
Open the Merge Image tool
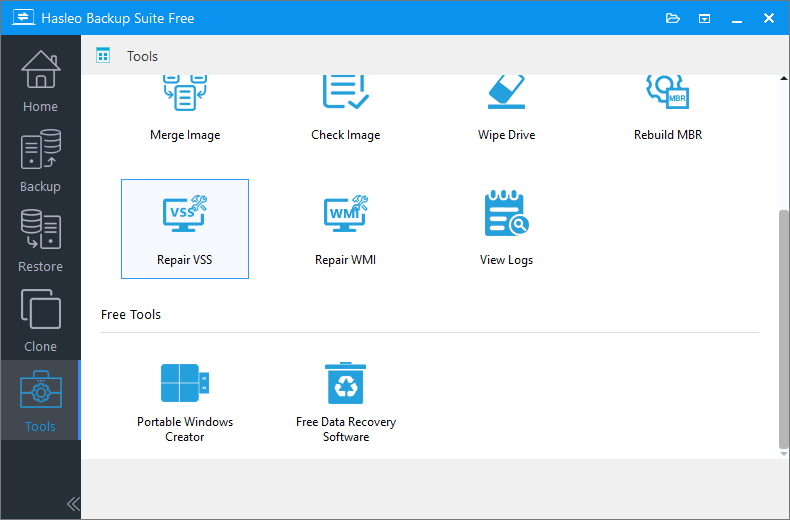click(185, 108)
